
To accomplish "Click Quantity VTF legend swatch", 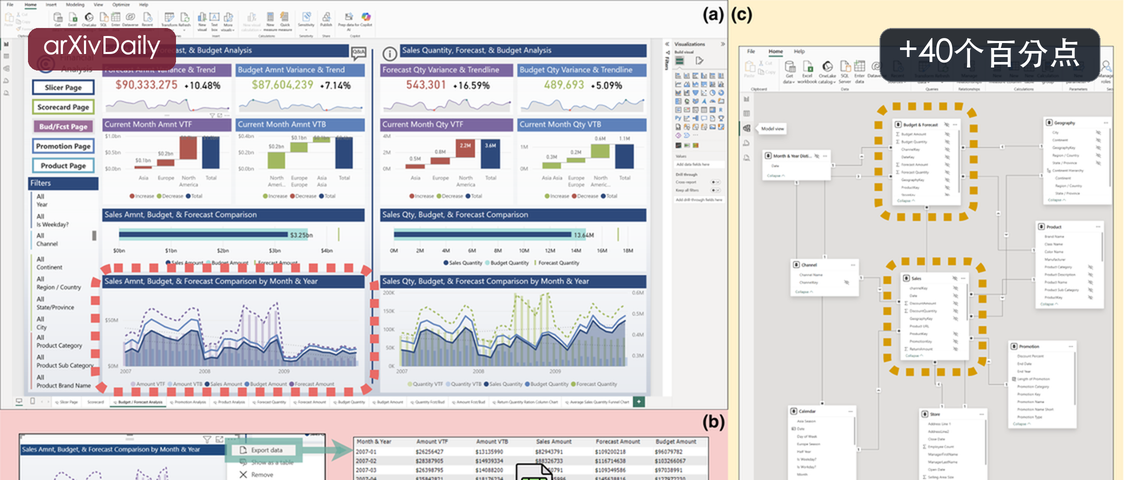I will pyautogui.click(x=410, y=384).
